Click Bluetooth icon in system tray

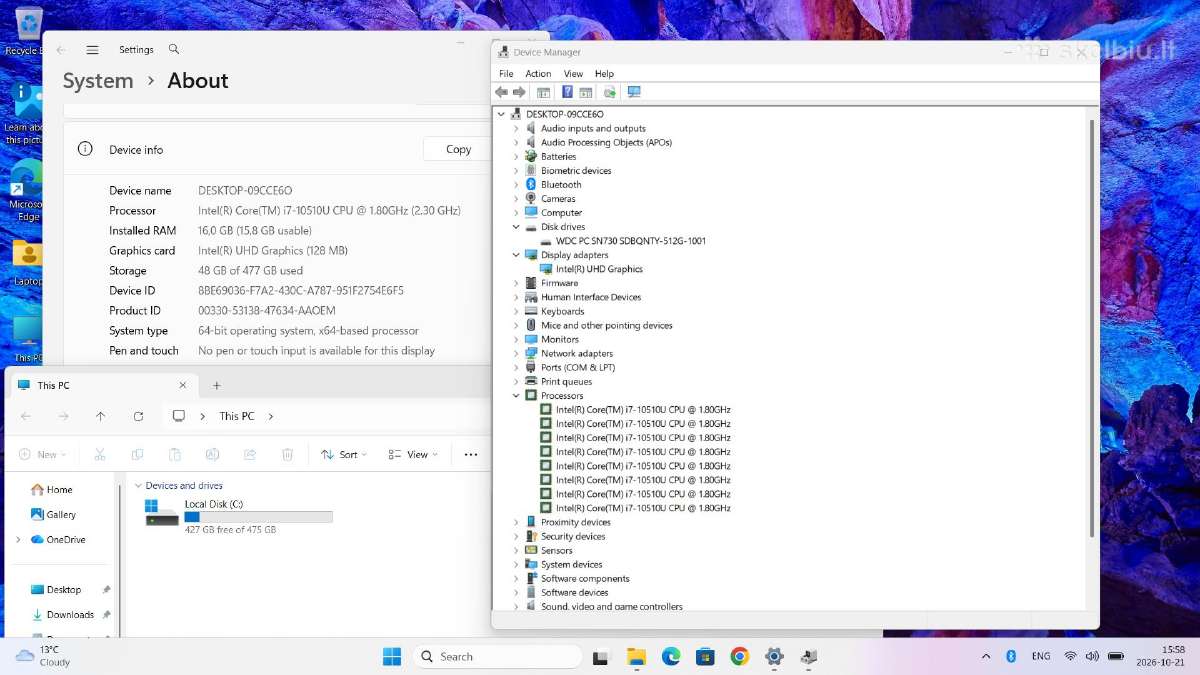pos(1011,656)
